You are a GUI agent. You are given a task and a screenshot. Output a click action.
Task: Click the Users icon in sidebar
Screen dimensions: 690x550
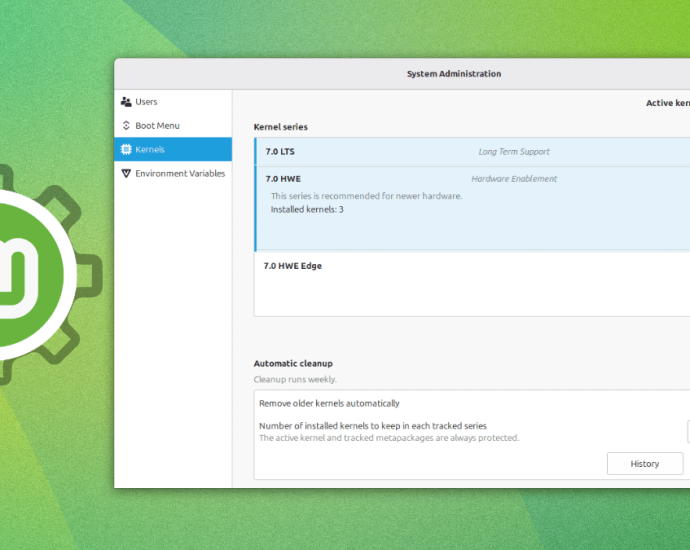point(126,102)
